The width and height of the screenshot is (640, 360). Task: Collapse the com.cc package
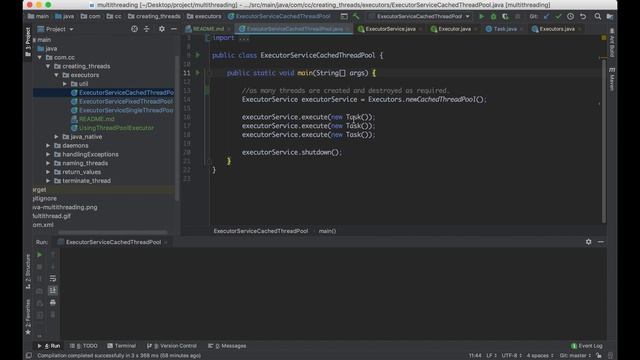40,58
